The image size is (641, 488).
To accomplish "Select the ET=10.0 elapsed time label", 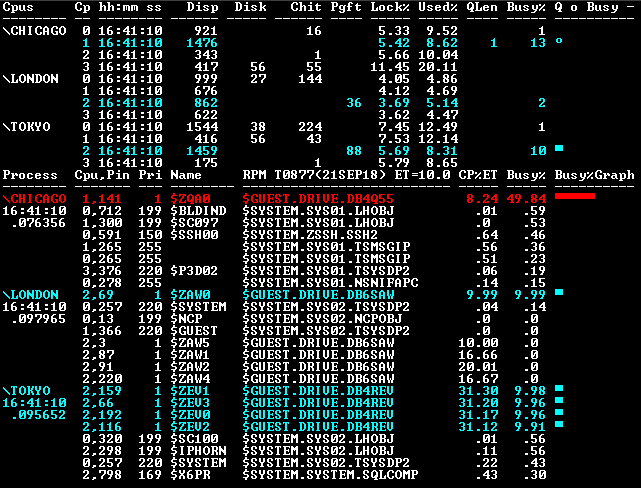I will [x=422, y=175].
